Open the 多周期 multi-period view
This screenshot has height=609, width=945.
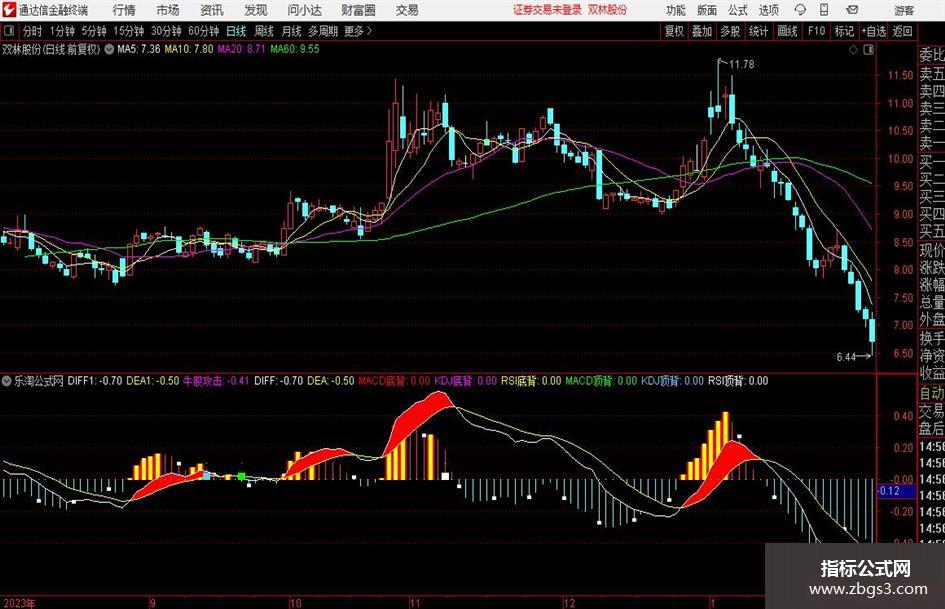coord(323,31)
